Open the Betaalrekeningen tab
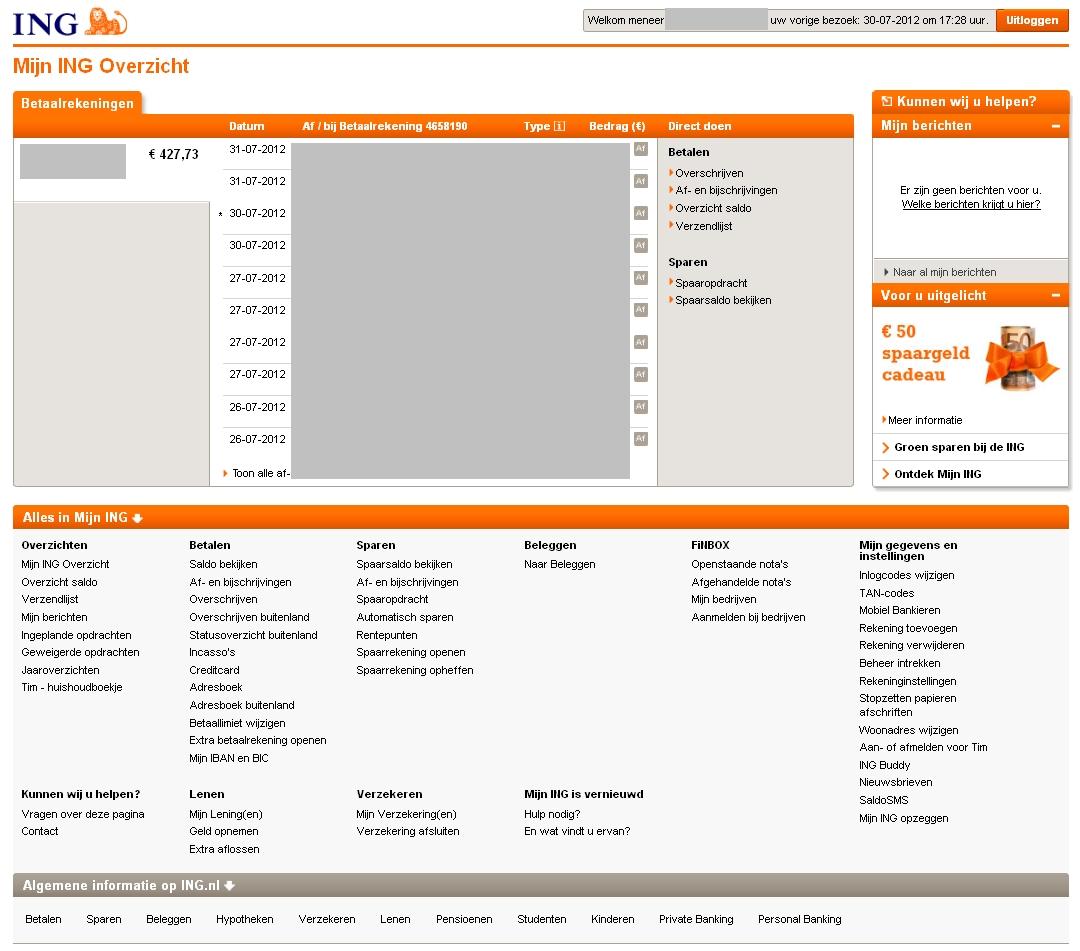1080x951 pixels. (x=77, y=103)
